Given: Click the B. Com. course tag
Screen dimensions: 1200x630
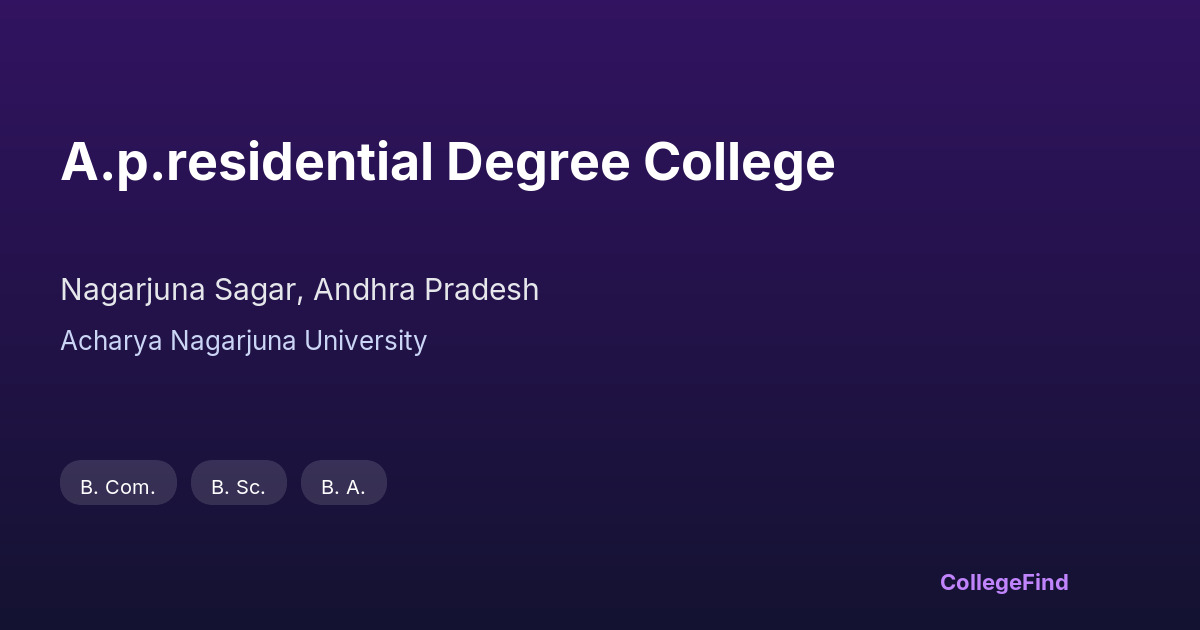Looking at the screenshot, I should click(x=118, y=487).
